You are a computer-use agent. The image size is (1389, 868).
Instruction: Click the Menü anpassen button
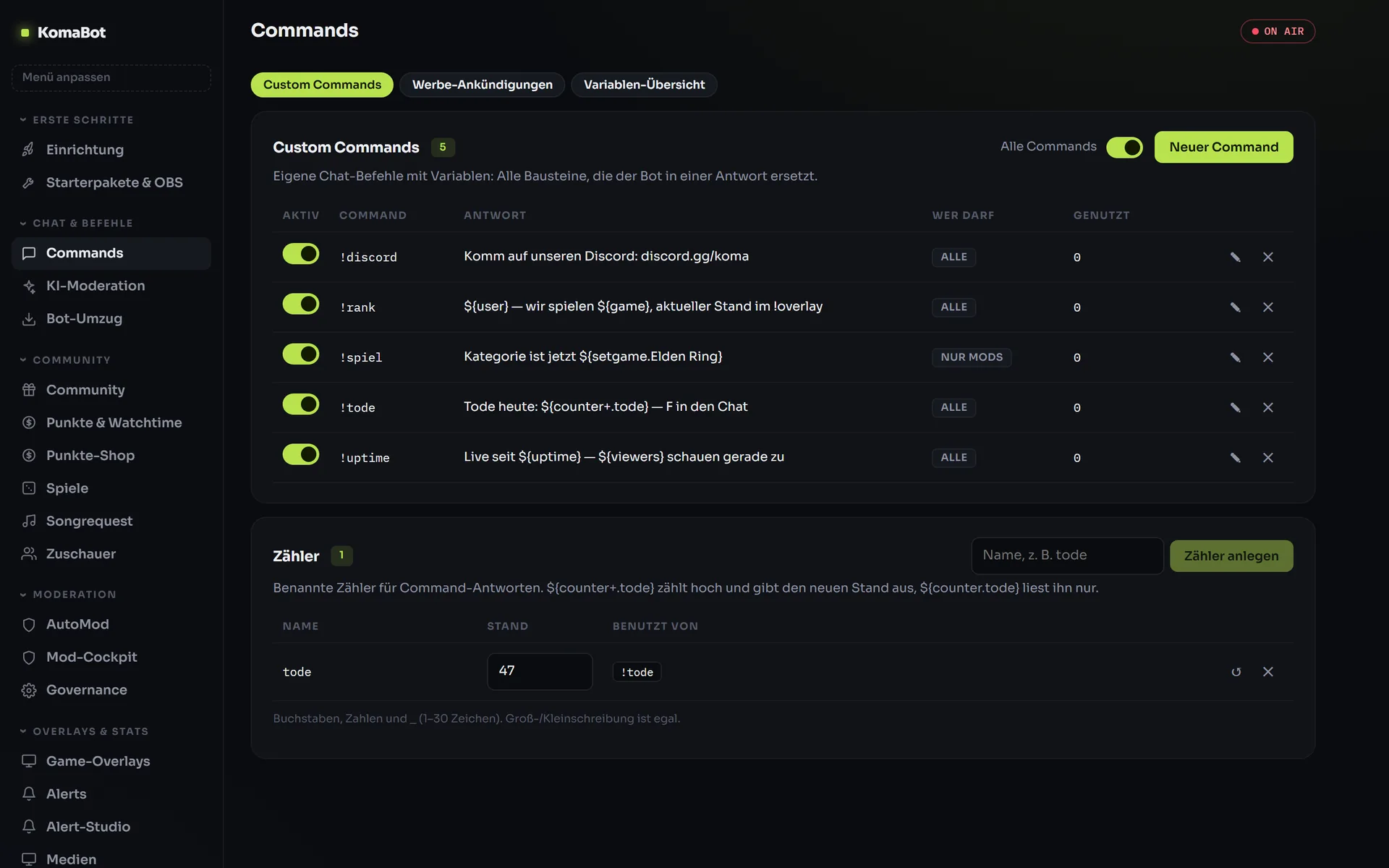(111, 77)
